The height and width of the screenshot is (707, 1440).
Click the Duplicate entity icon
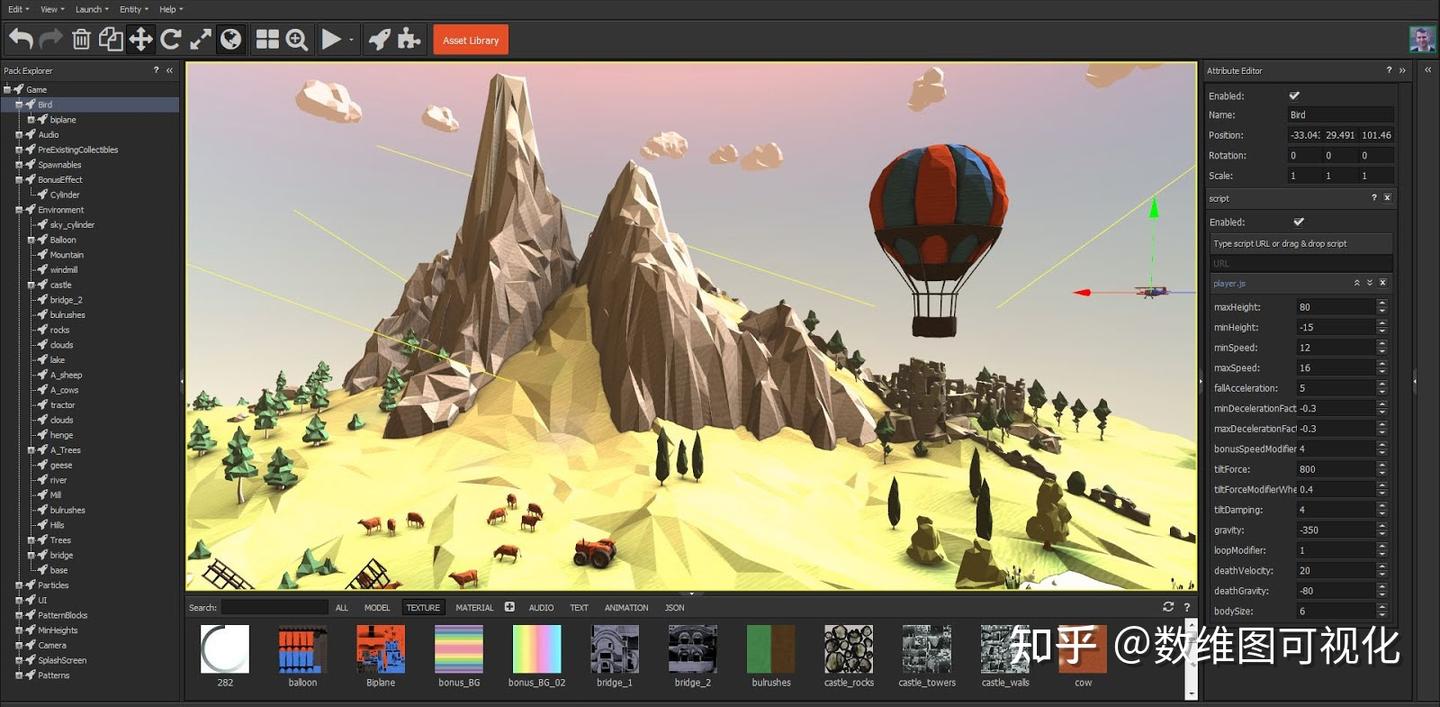(111, 39)
